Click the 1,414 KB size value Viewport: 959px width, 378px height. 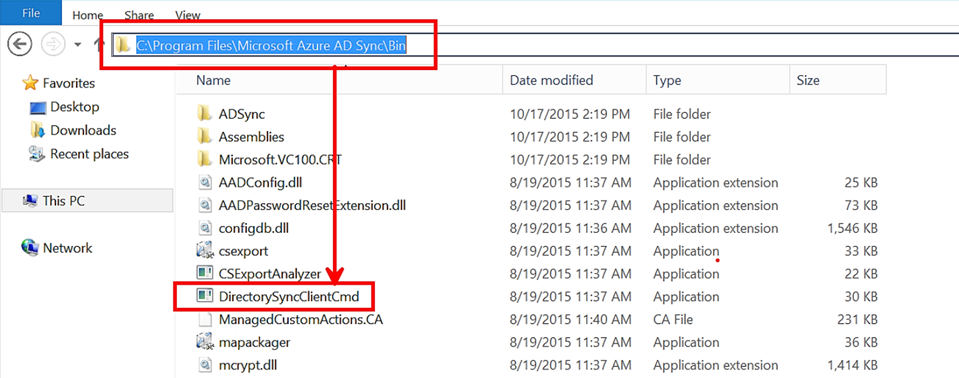click(854, 365)
